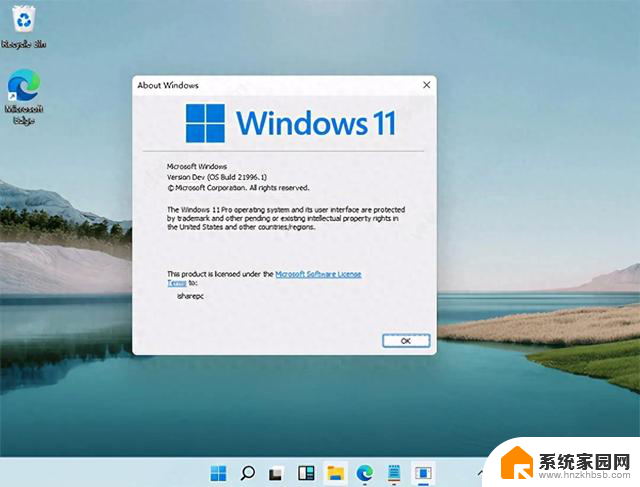640x487 pixels.
Task: Open the Microsoft Edge desktop shortcut
Action: pyautogui.click(x=24, y=97)
